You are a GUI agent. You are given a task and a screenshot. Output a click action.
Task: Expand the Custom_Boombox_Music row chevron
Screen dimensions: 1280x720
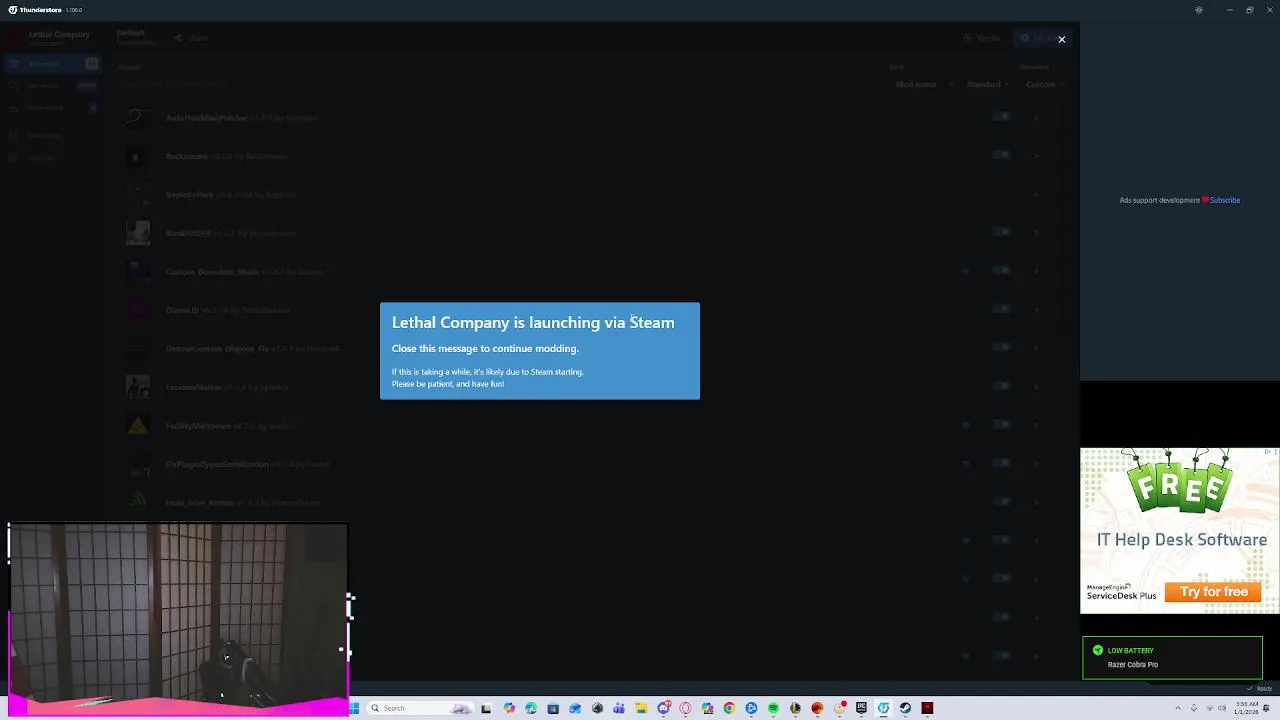tap(1037, 272)
